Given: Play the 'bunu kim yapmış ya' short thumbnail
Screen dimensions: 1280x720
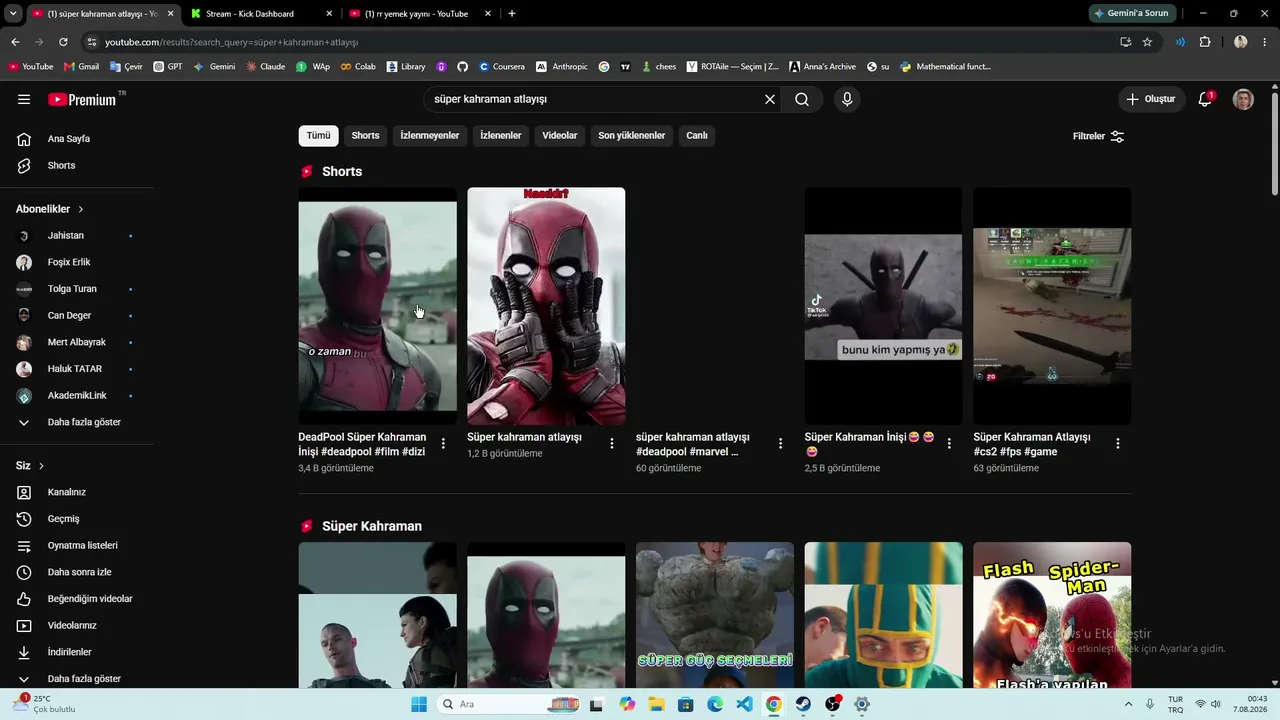Looking at the screenshot, I should 883,306.
